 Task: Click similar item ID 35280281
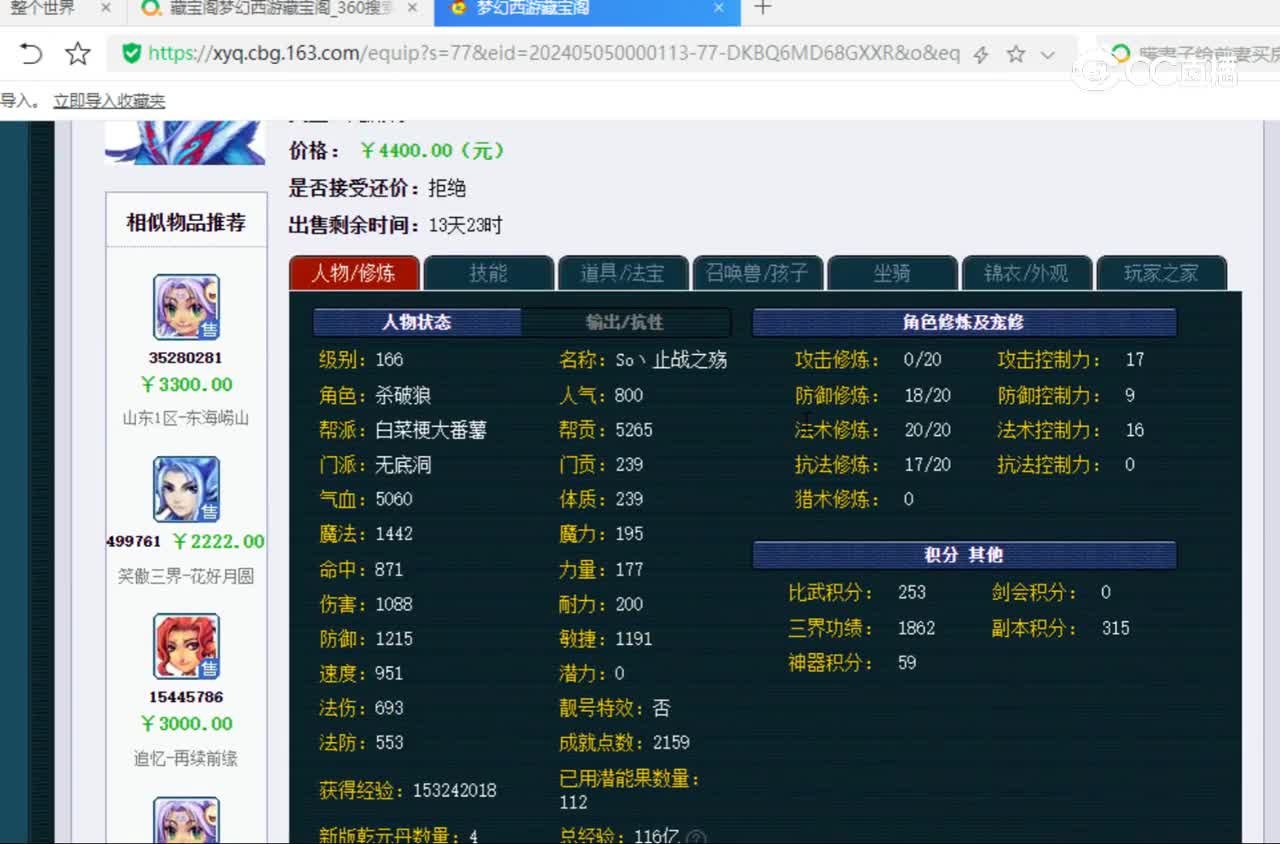point(186,358)
